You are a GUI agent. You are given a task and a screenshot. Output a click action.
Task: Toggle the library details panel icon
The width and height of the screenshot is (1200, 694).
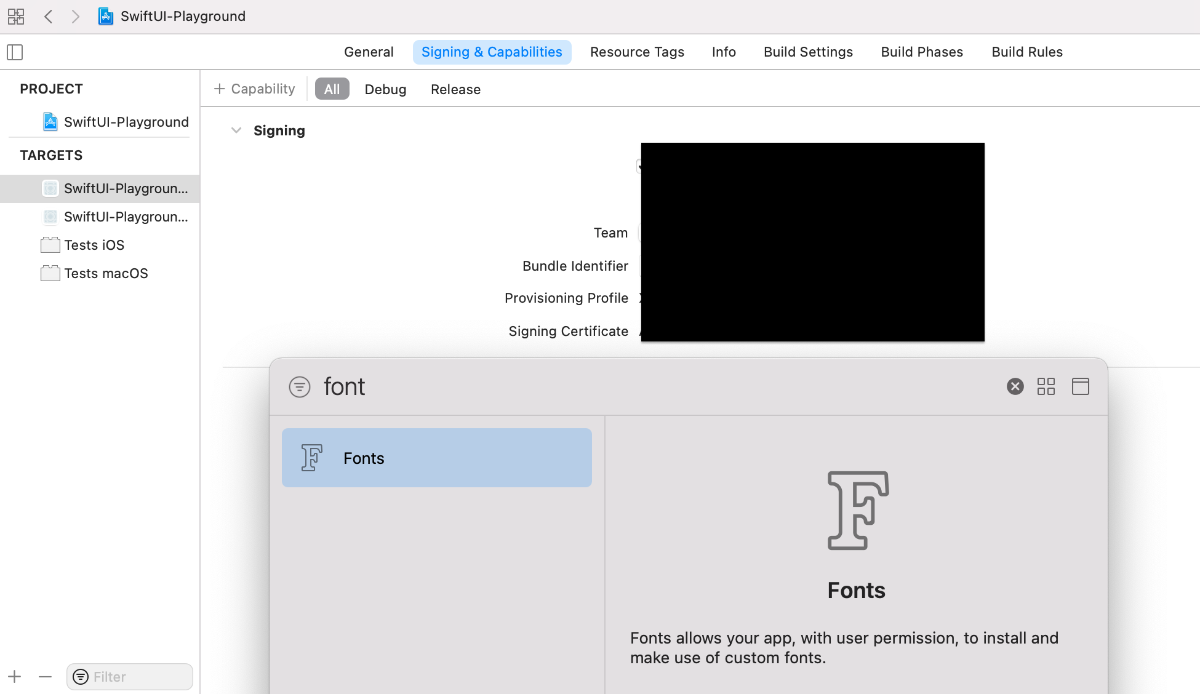click(1080, 387)
